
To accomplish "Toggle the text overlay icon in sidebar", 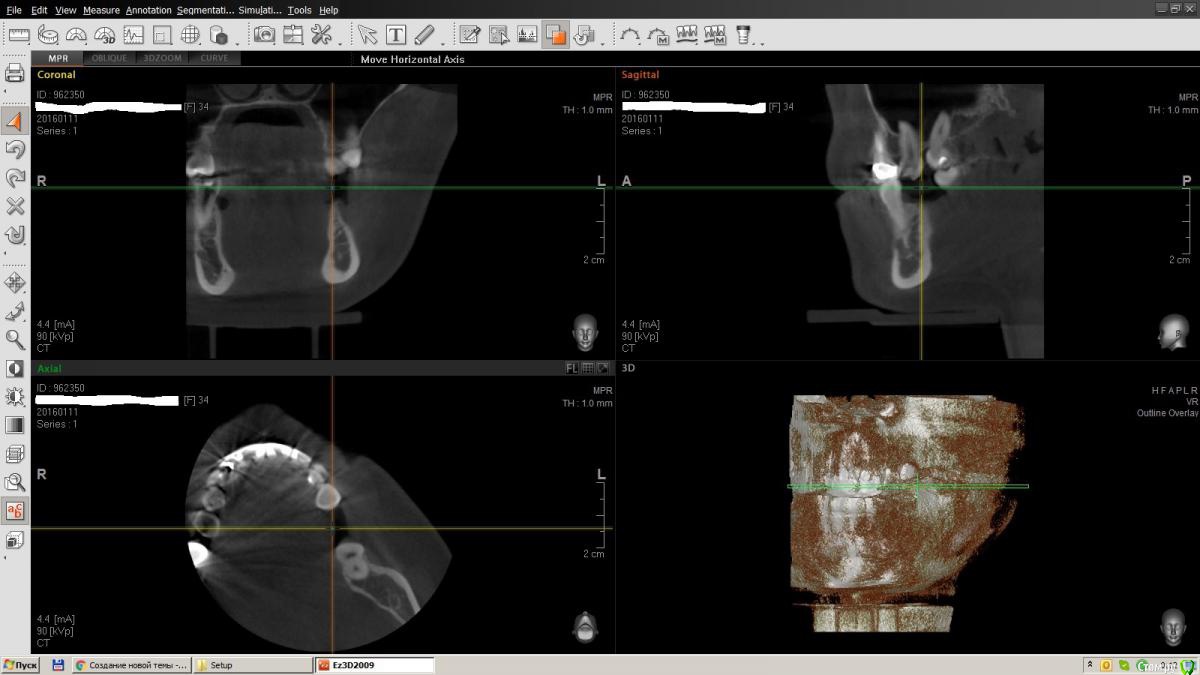I will (x=15, y=511).
